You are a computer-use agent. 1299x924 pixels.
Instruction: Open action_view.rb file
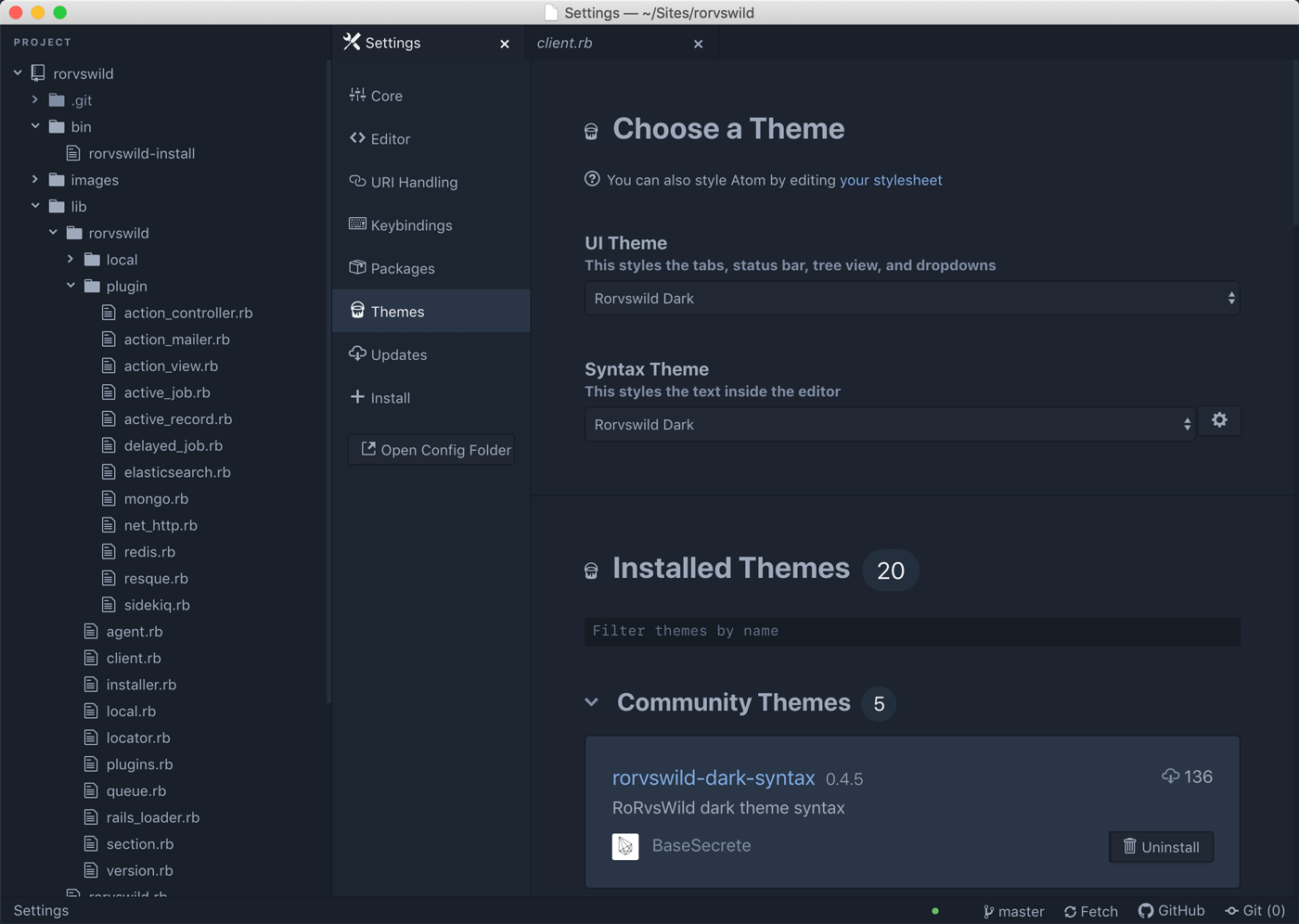click(171, 366)
